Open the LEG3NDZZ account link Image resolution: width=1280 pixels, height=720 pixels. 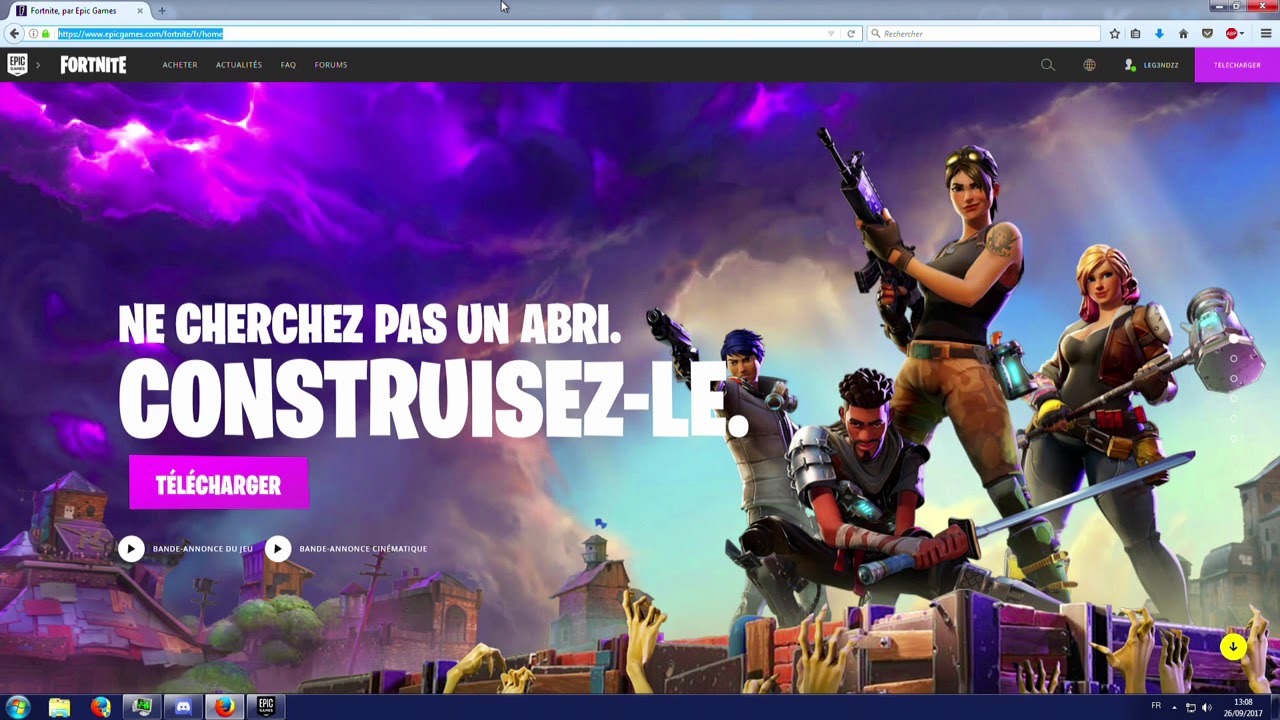[x=1161, y=65]
